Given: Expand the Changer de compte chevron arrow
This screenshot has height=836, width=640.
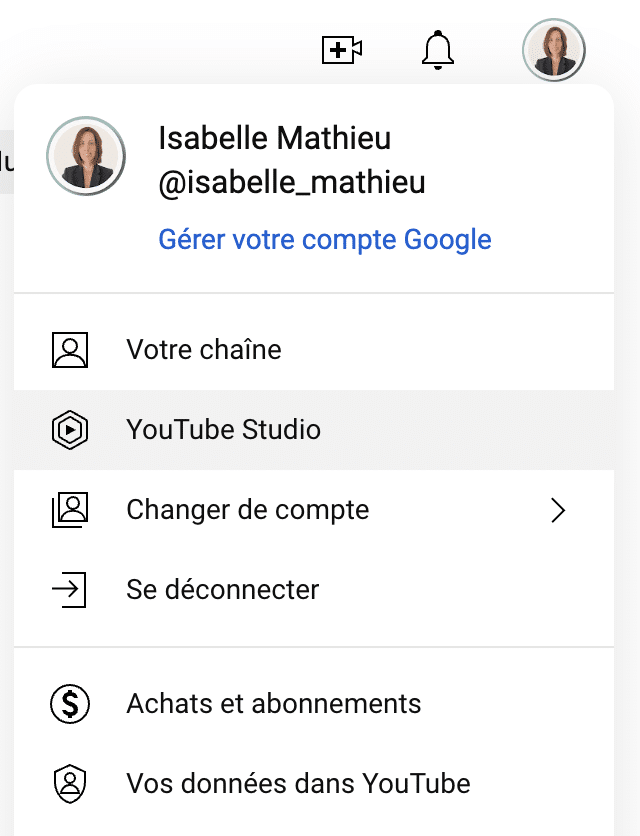Looking at the screenshot, I should (x=558, y=510).
